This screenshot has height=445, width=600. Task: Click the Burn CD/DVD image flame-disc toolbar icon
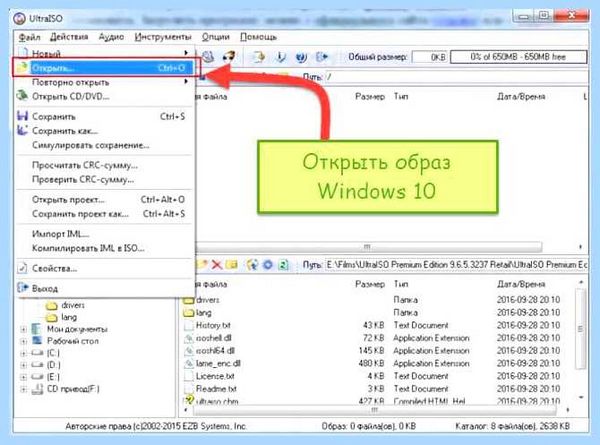point(229,57)
